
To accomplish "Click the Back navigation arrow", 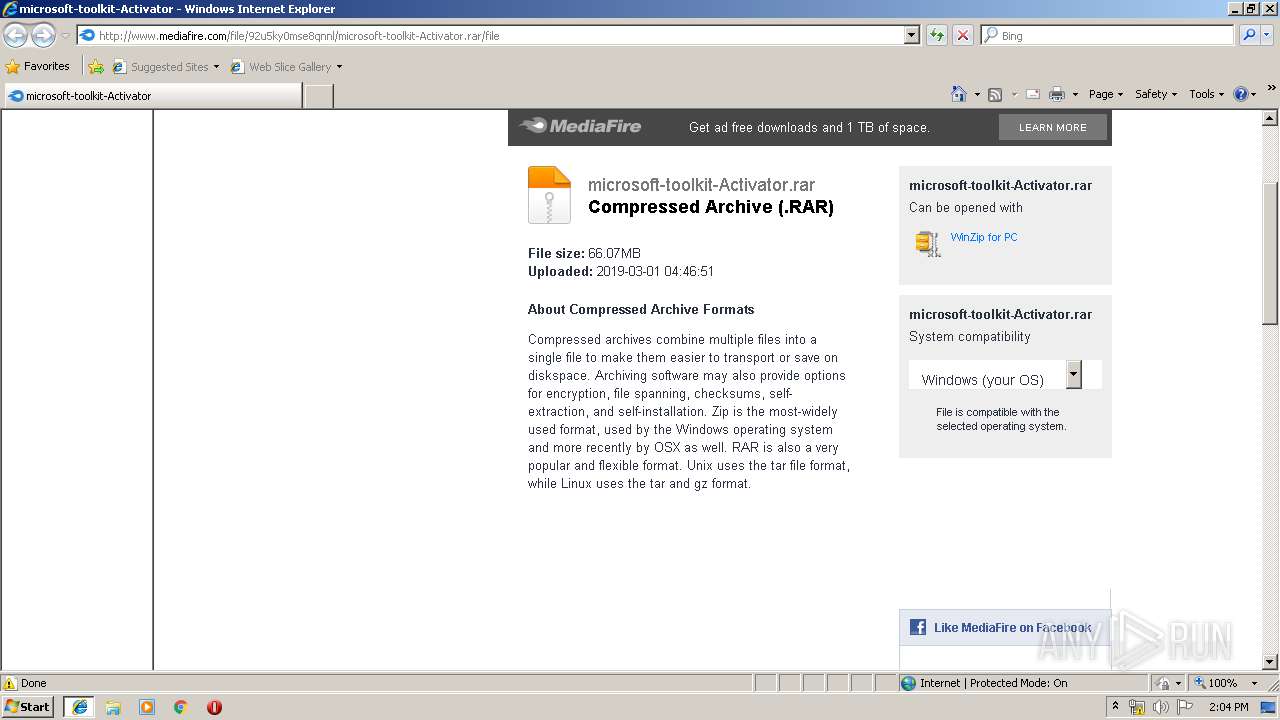I will [x=16, y=36].
